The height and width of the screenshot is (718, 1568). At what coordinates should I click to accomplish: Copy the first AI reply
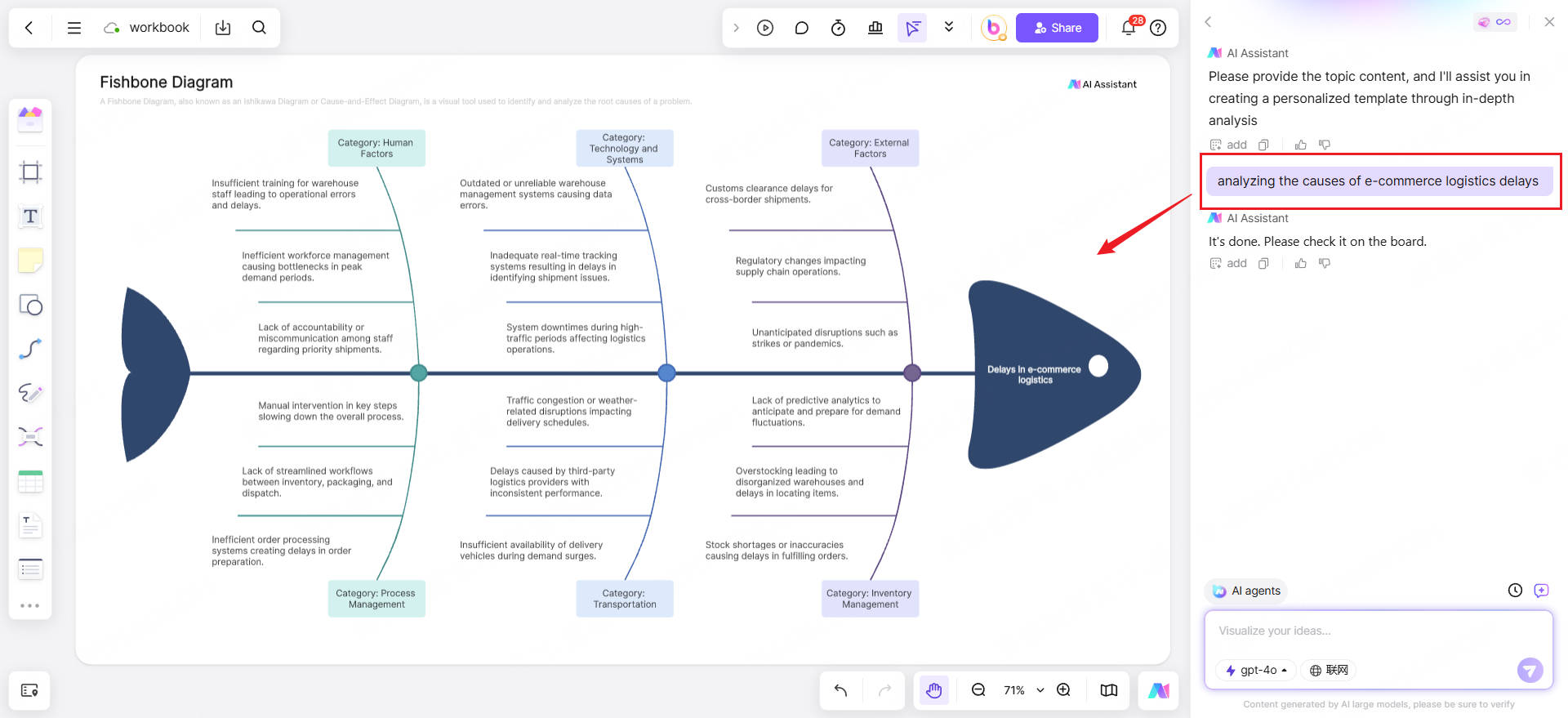point(1263,145)
